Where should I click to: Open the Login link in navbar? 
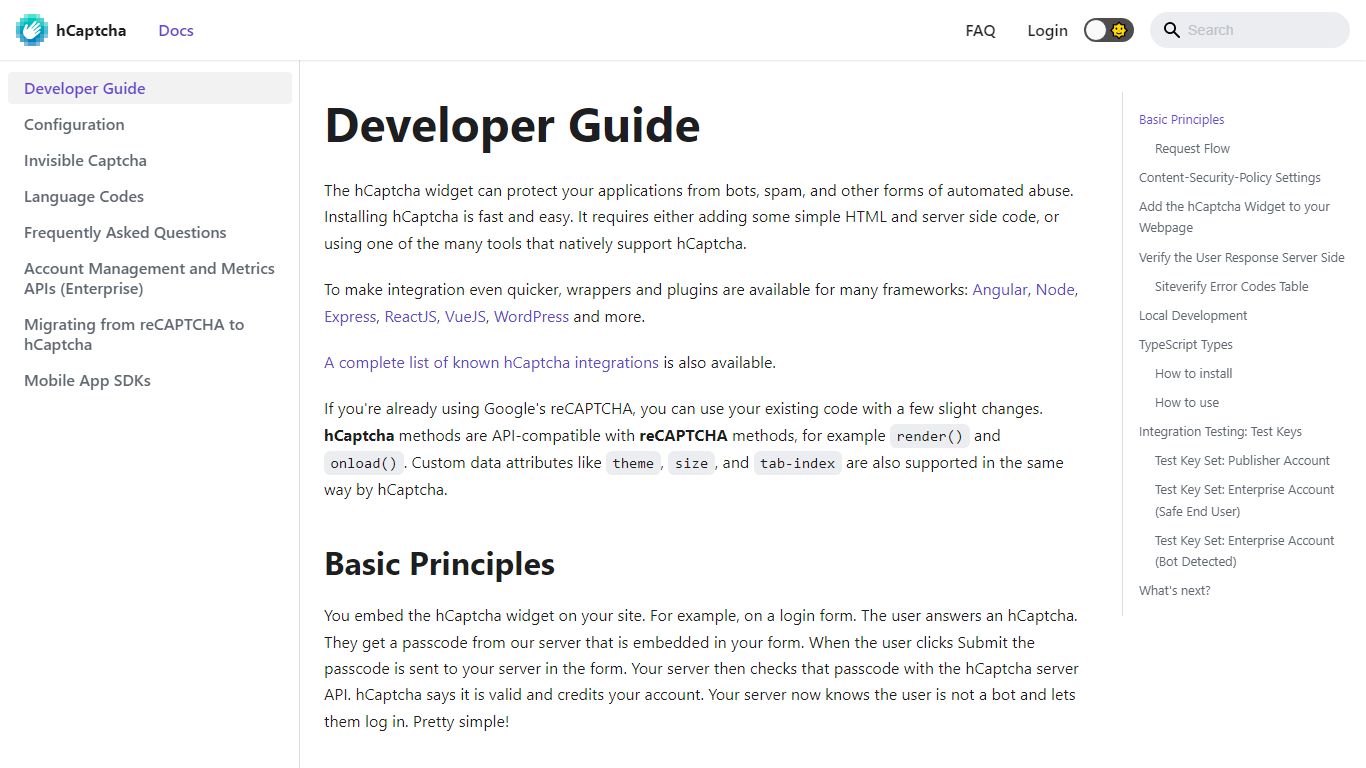point(1047,30)
